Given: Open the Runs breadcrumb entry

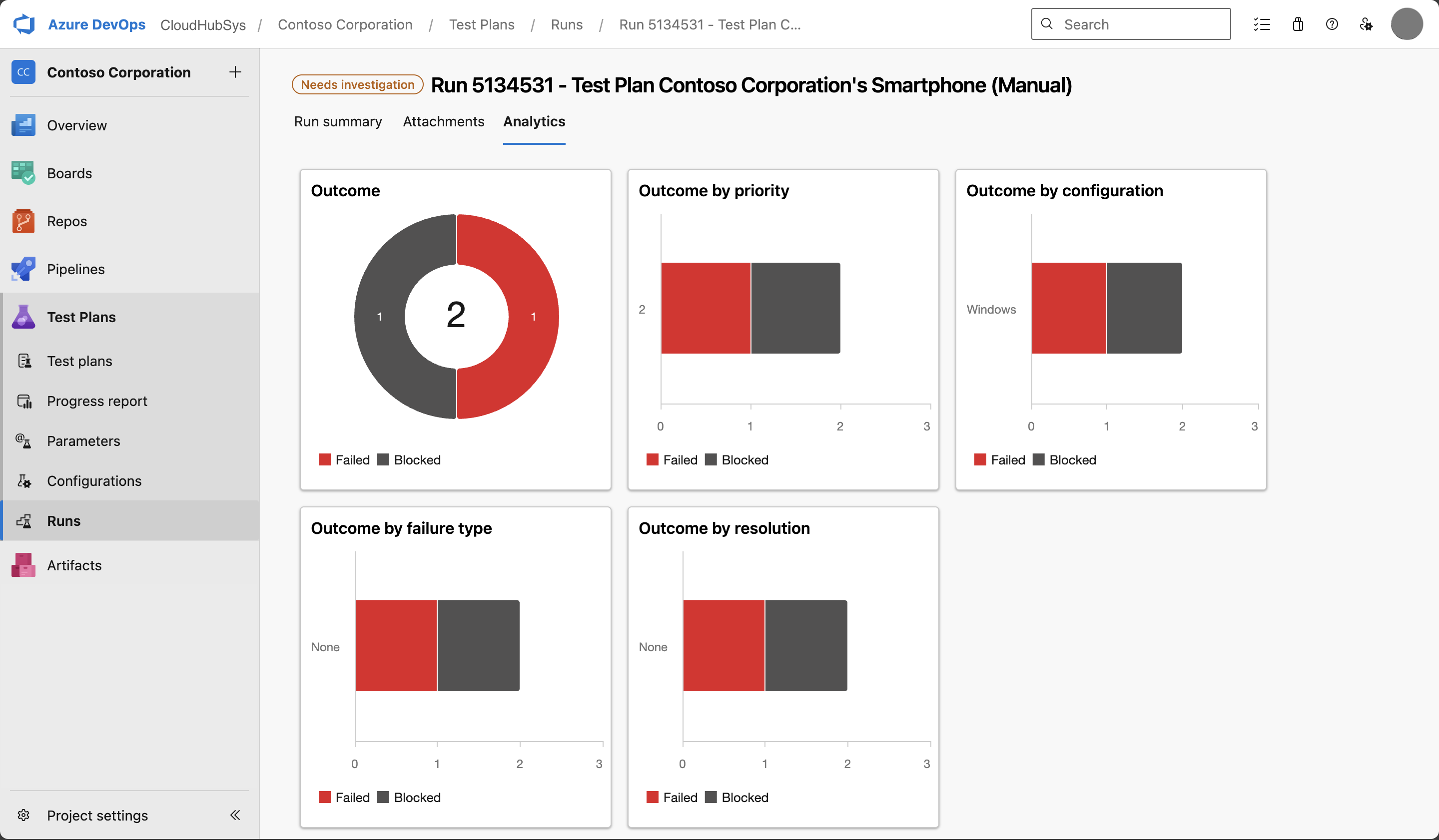Looking at the screenshot, I should [567, 24].
